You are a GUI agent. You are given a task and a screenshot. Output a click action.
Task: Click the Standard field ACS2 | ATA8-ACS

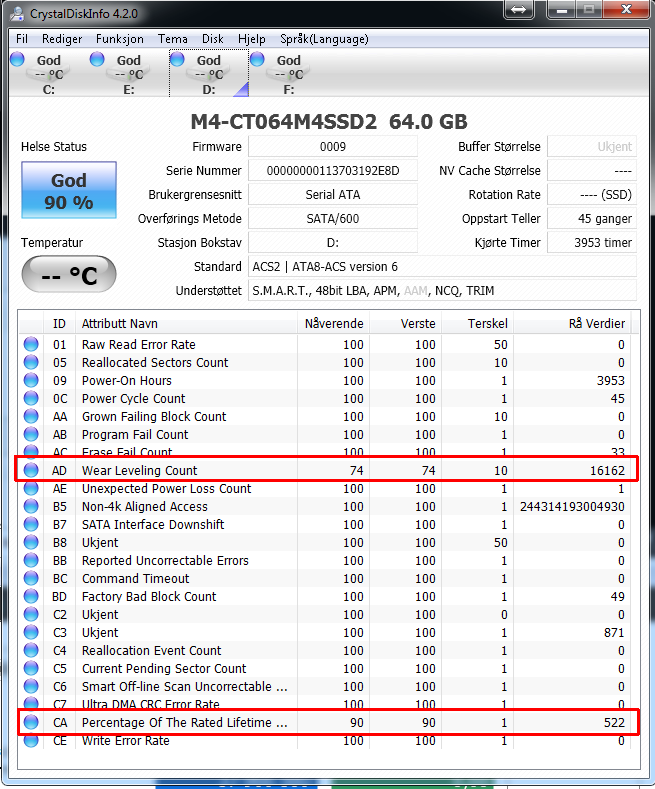click(442, 266)
